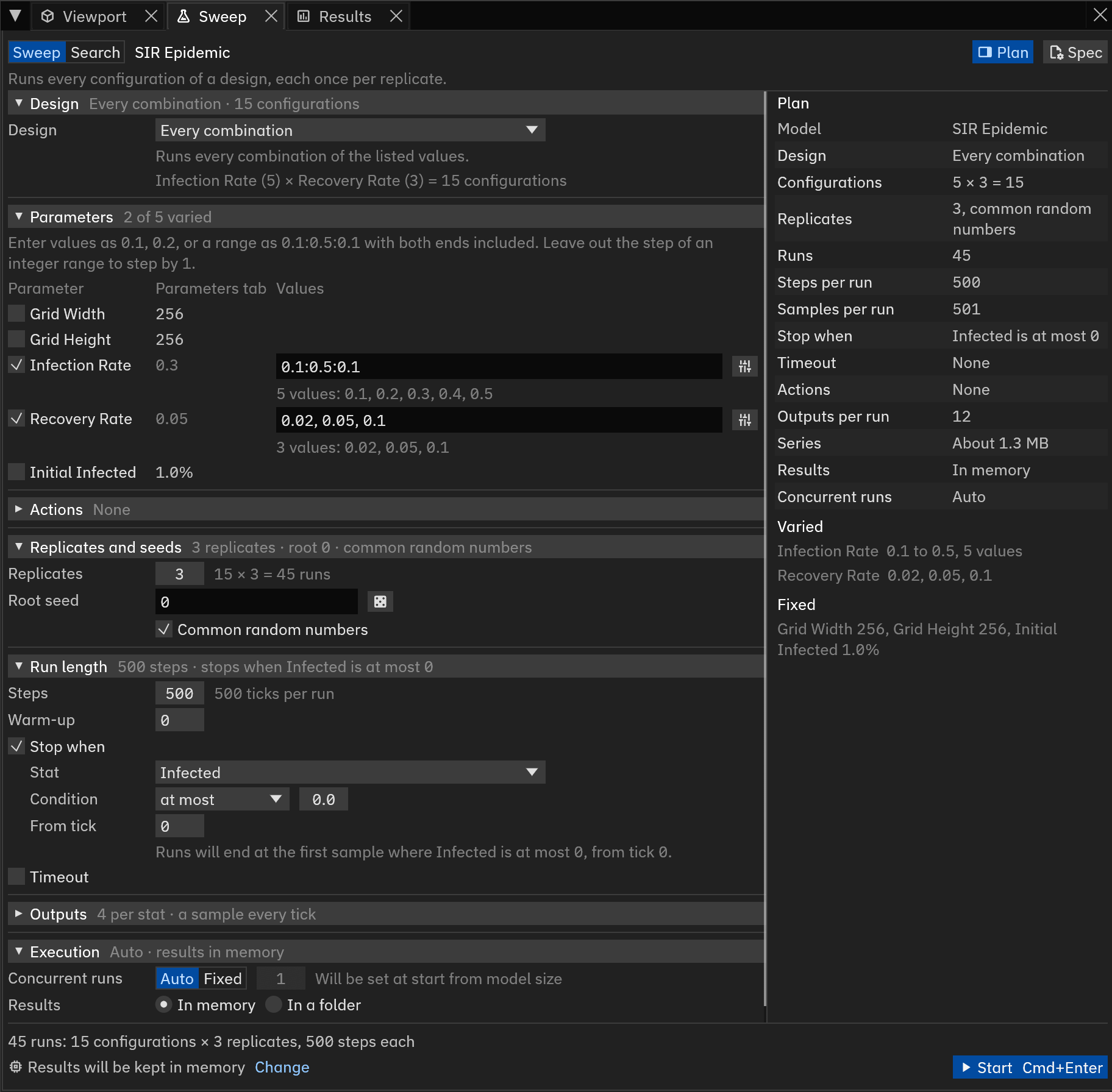Screen dimensions: 1112x1092
Task: Click the Viewport tab cube icon
Action: pyautogui.click(x=48, y=16)
